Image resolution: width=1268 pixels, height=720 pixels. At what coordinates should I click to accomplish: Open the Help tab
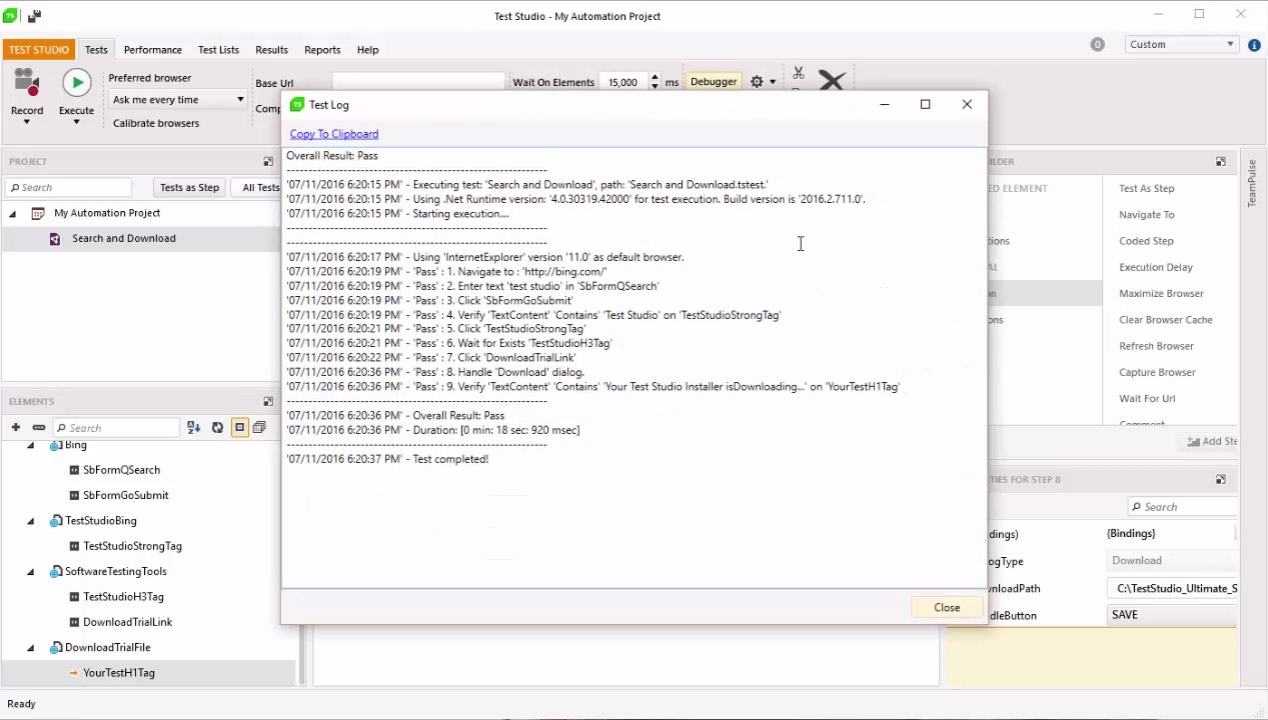pyautogui.click(x=368, y=49)
